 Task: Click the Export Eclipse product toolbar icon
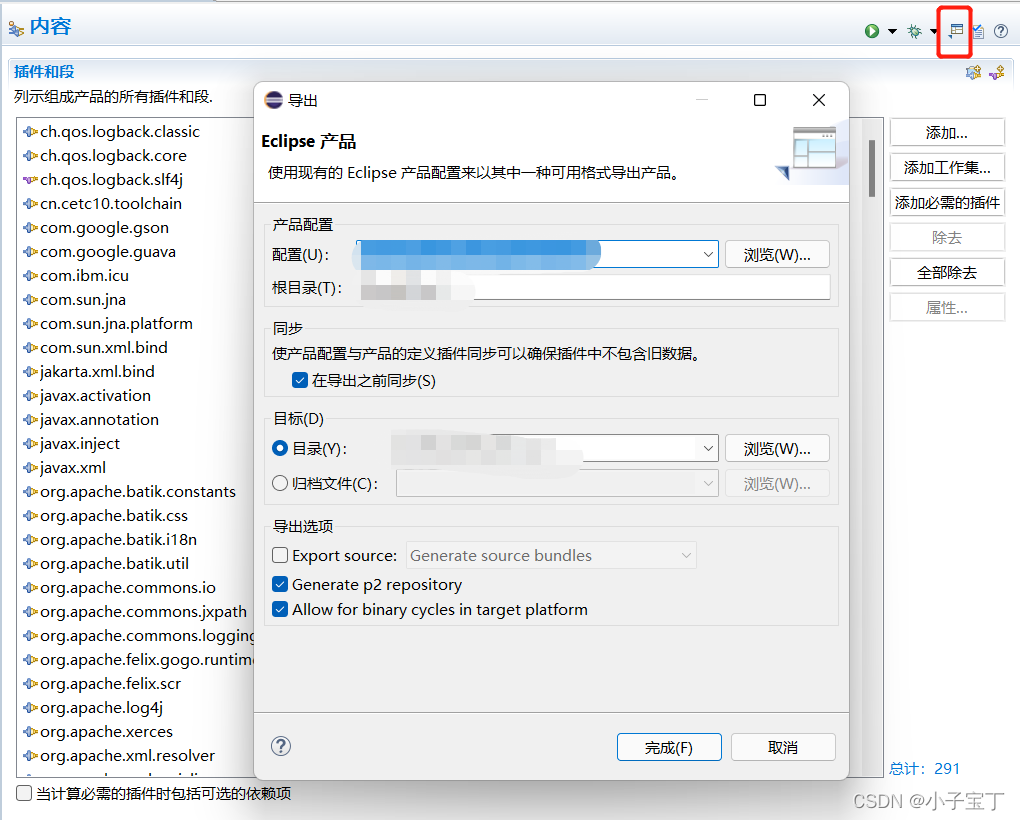pos(955,31)
